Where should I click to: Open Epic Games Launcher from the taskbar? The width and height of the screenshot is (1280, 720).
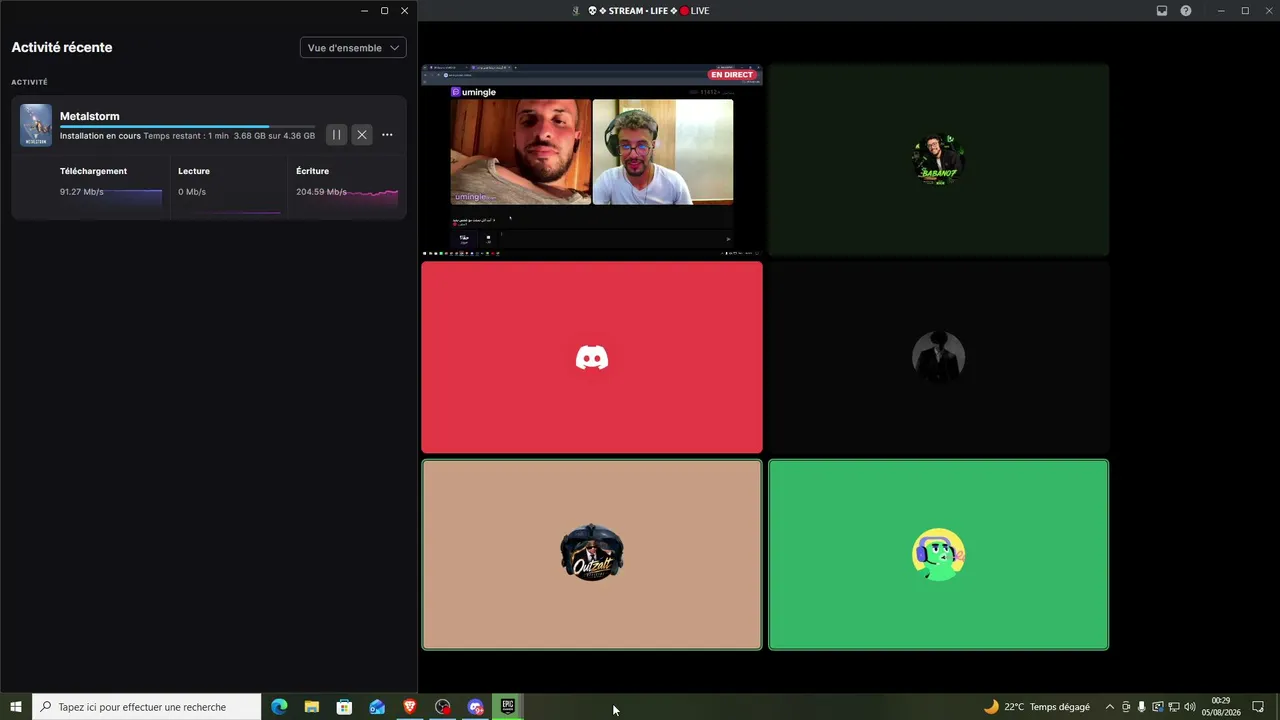(508, 707)
